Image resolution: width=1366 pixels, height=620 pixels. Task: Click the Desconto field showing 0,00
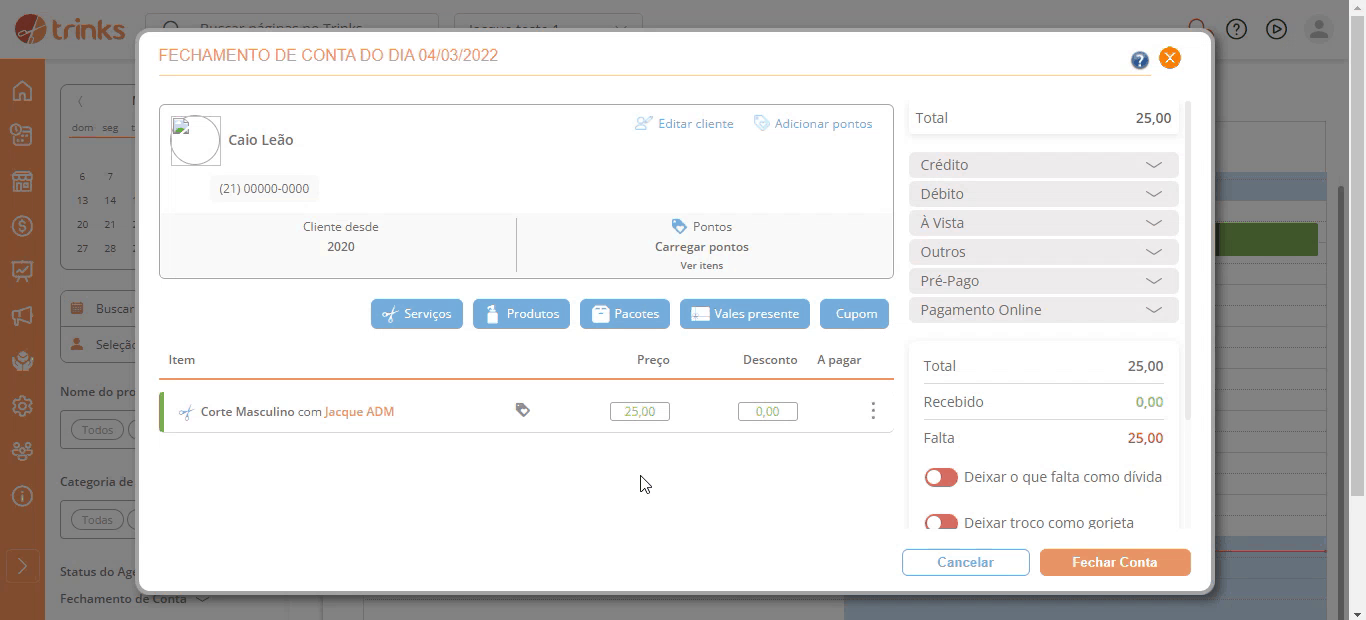point(768,411)
